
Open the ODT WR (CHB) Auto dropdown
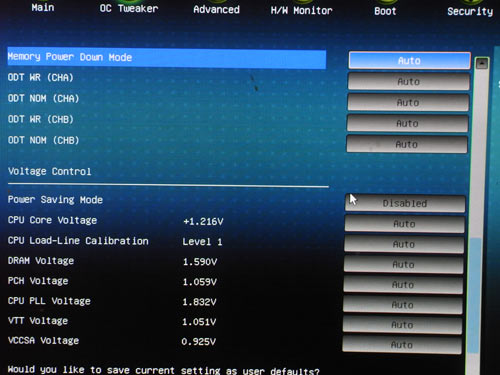407,123
